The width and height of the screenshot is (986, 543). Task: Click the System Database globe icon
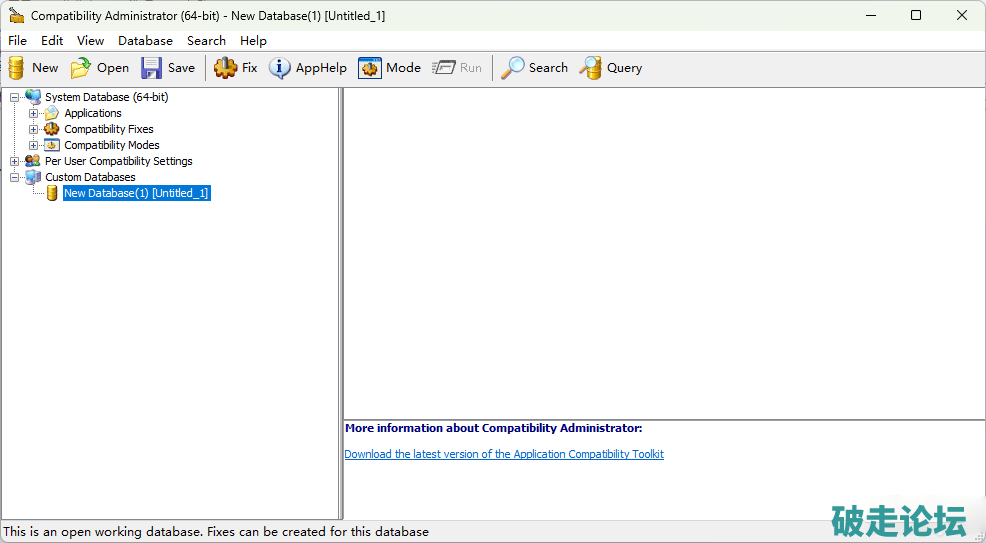[x=33, y=97]
